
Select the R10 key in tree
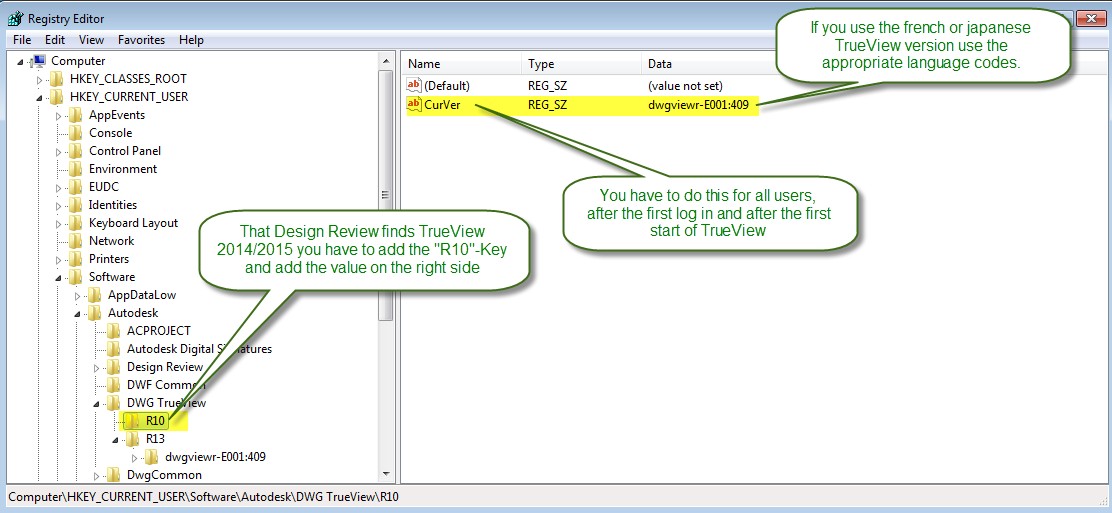point(155,421)
